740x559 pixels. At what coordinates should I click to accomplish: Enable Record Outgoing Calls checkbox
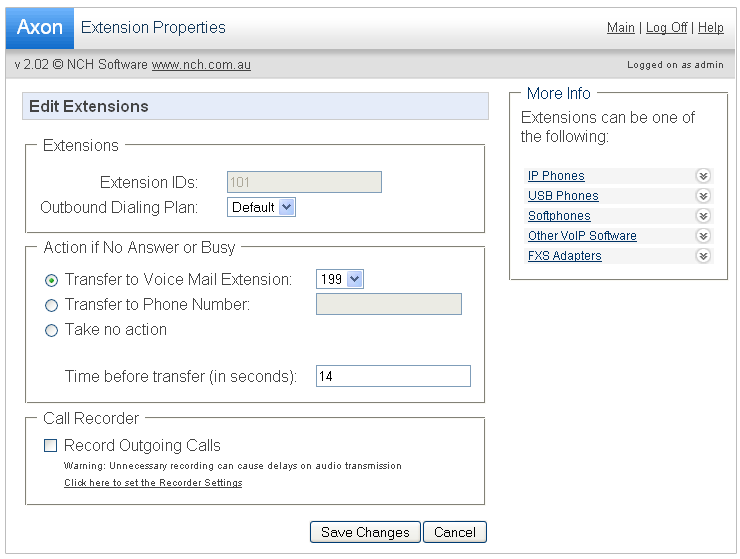[51, 446]
